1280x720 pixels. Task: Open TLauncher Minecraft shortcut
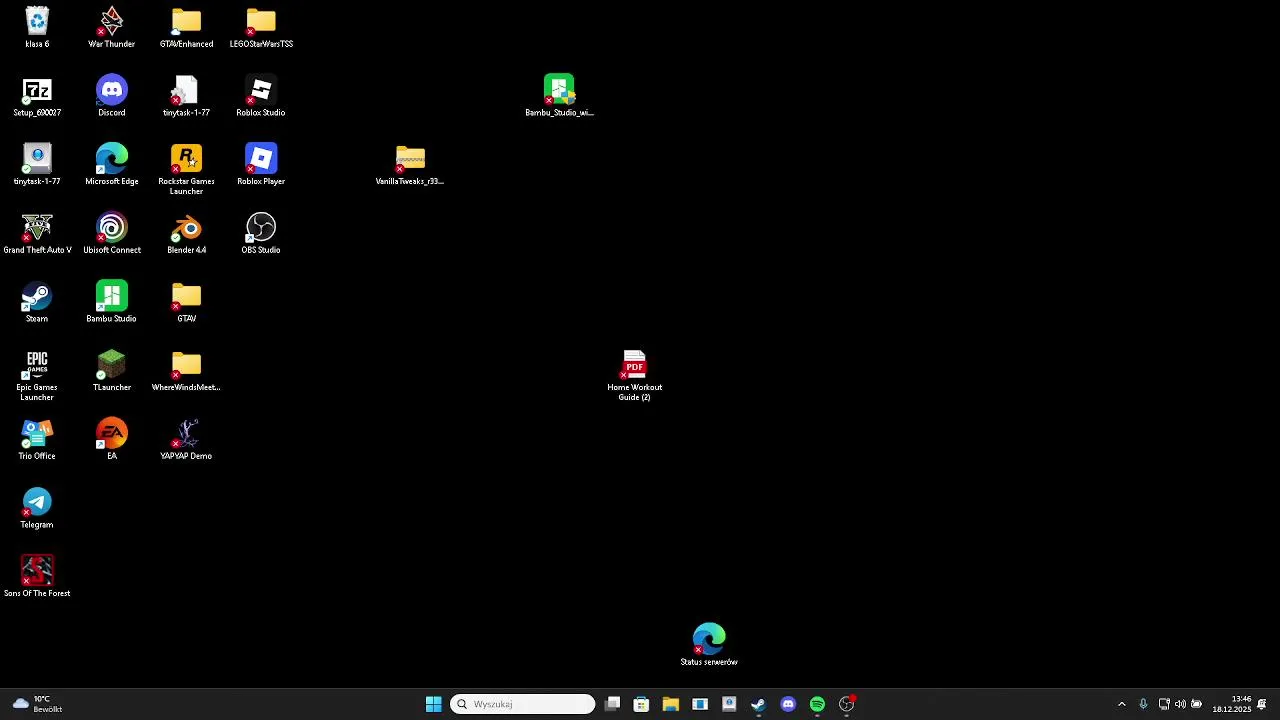(x=111, y=371)
